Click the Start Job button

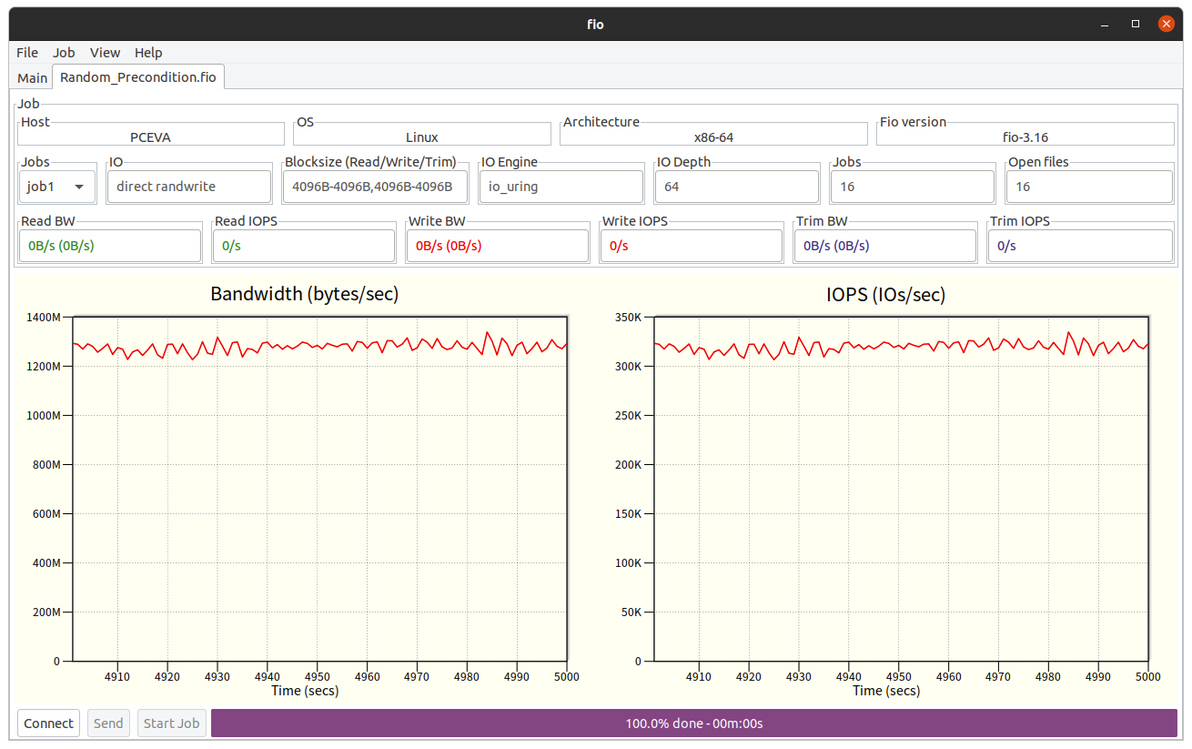coord(171,723)
